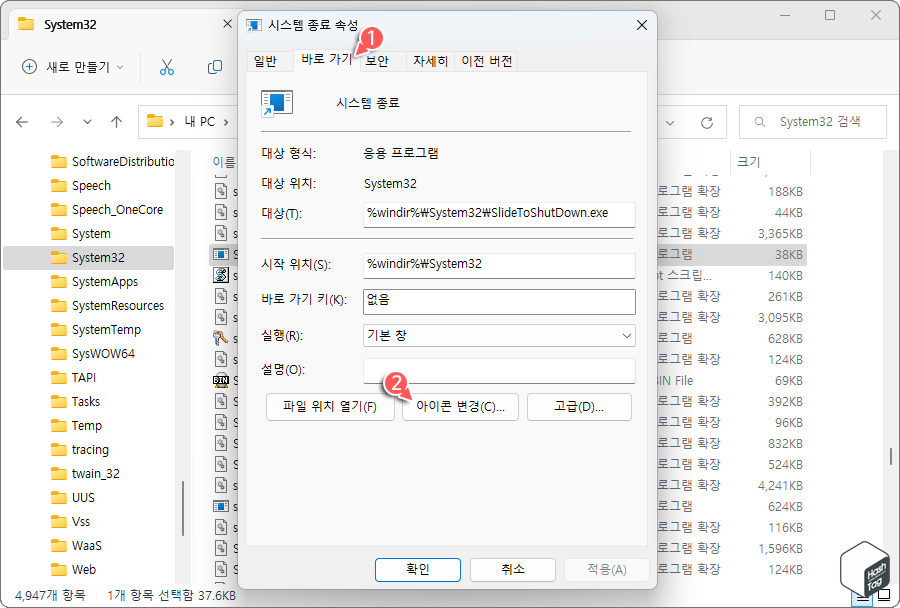This screenshot has height=608, width=900.
Task: Open the recent locations chevron near navigation arrows
Action: pos(87,121)
